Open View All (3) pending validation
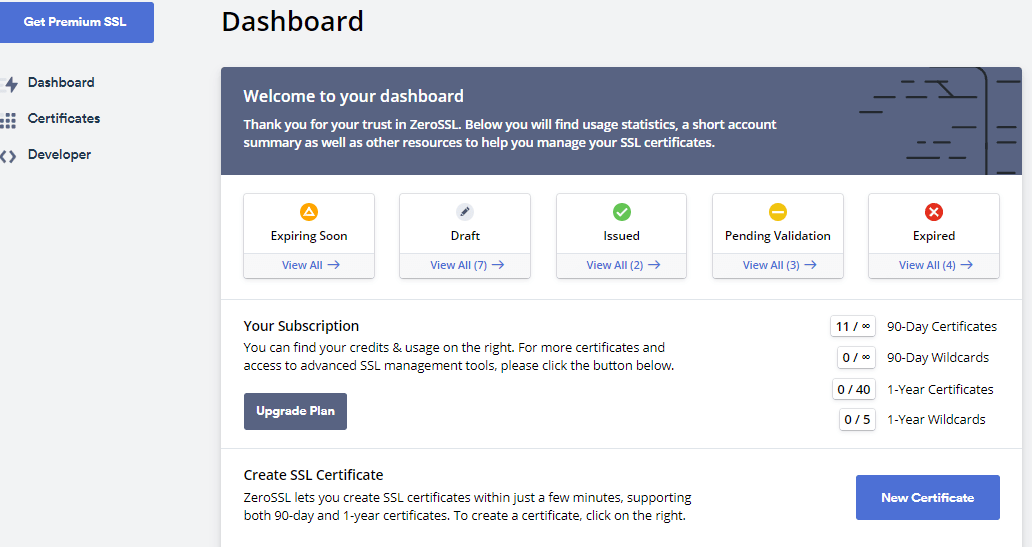The image size is (1032, 547). [779, 265]
